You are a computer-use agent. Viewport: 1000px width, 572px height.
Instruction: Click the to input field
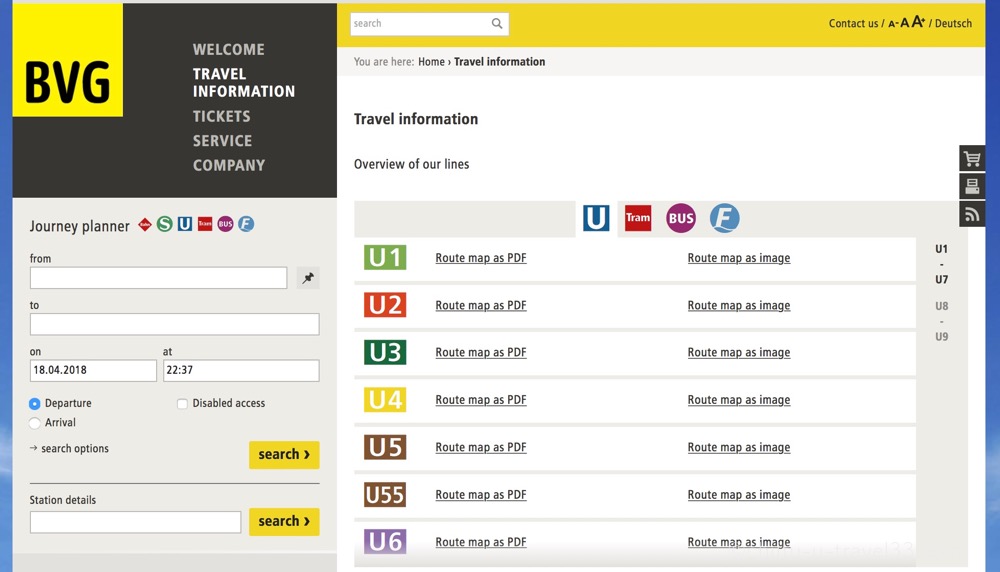(x=174, y=324)
